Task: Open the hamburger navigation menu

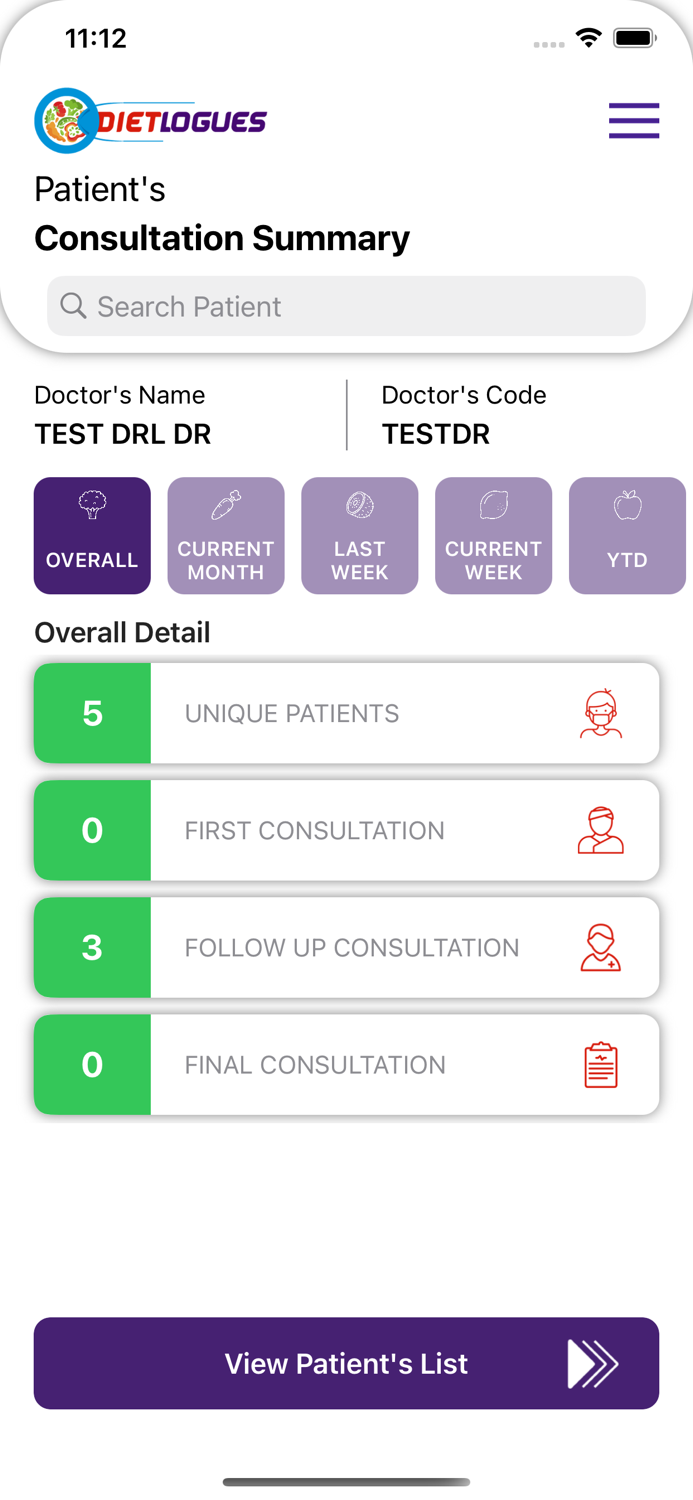Action: point(634,120)
